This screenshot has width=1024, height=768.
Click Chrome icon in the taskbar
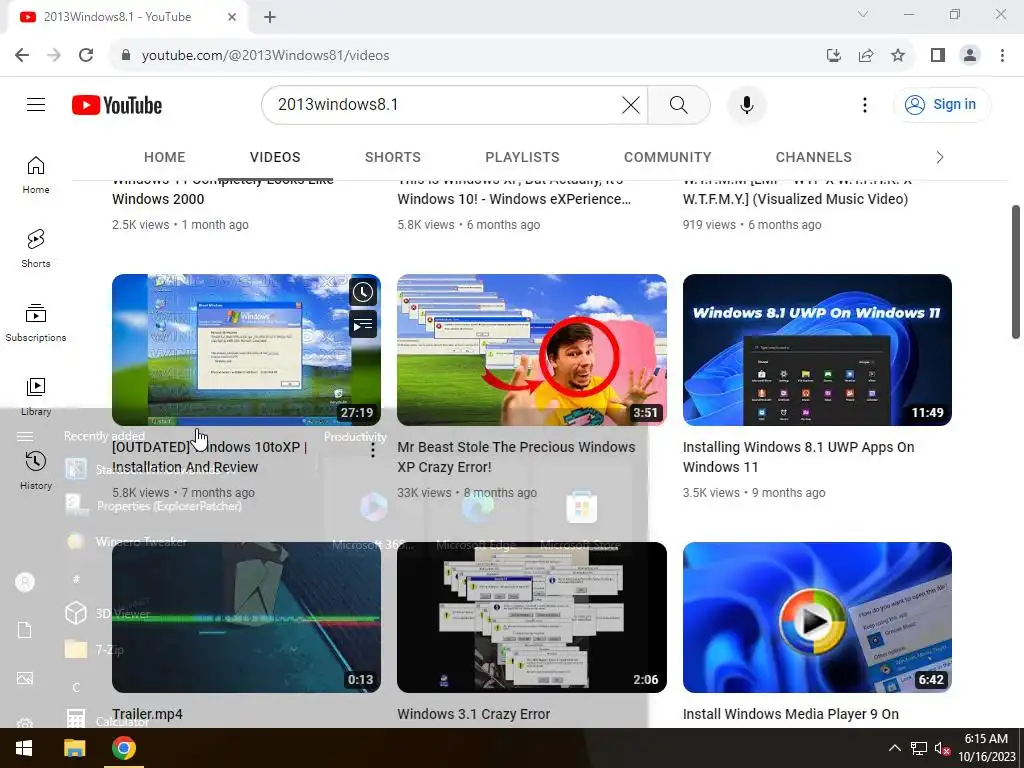[x=123, y=748]
